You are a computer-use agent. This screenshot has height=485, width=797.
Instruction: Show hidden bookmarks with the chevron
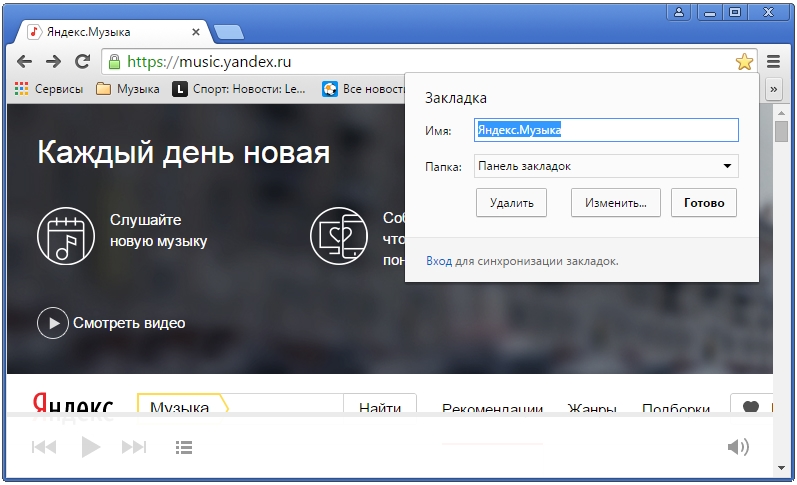(773, 89)
